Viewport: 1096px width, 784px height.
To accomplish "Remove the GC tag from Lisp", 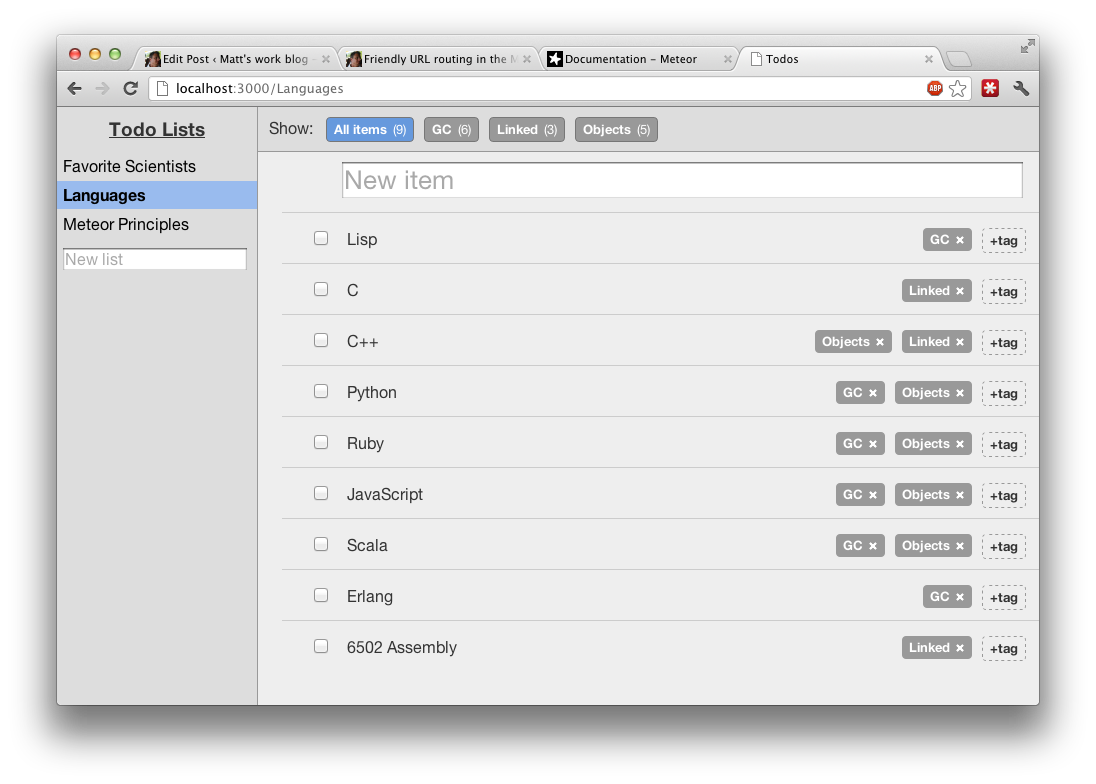I will click(x=960, y=240).
